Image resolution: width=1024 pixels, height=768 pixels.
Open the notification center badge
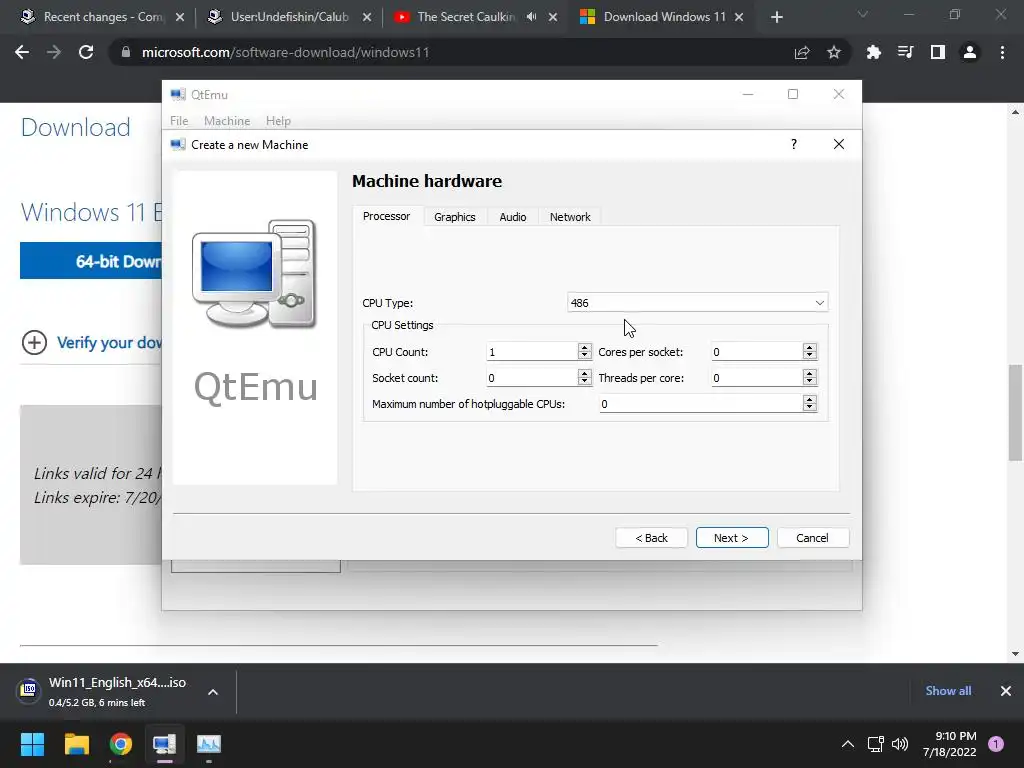coord(996,744)
